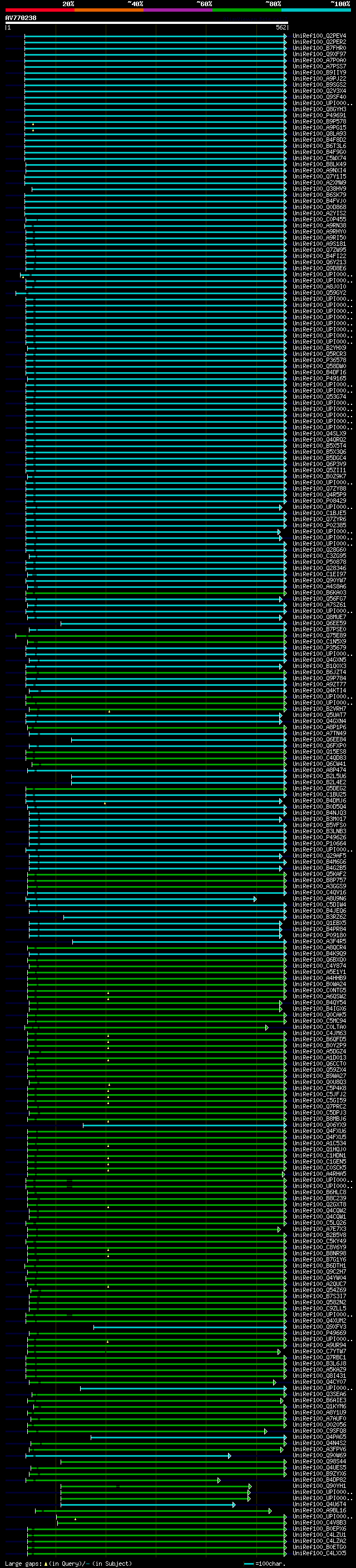Open hit UniRef100_A7P0A0
This screenshot has width=356, height=1568.
(x=319, y=60)
